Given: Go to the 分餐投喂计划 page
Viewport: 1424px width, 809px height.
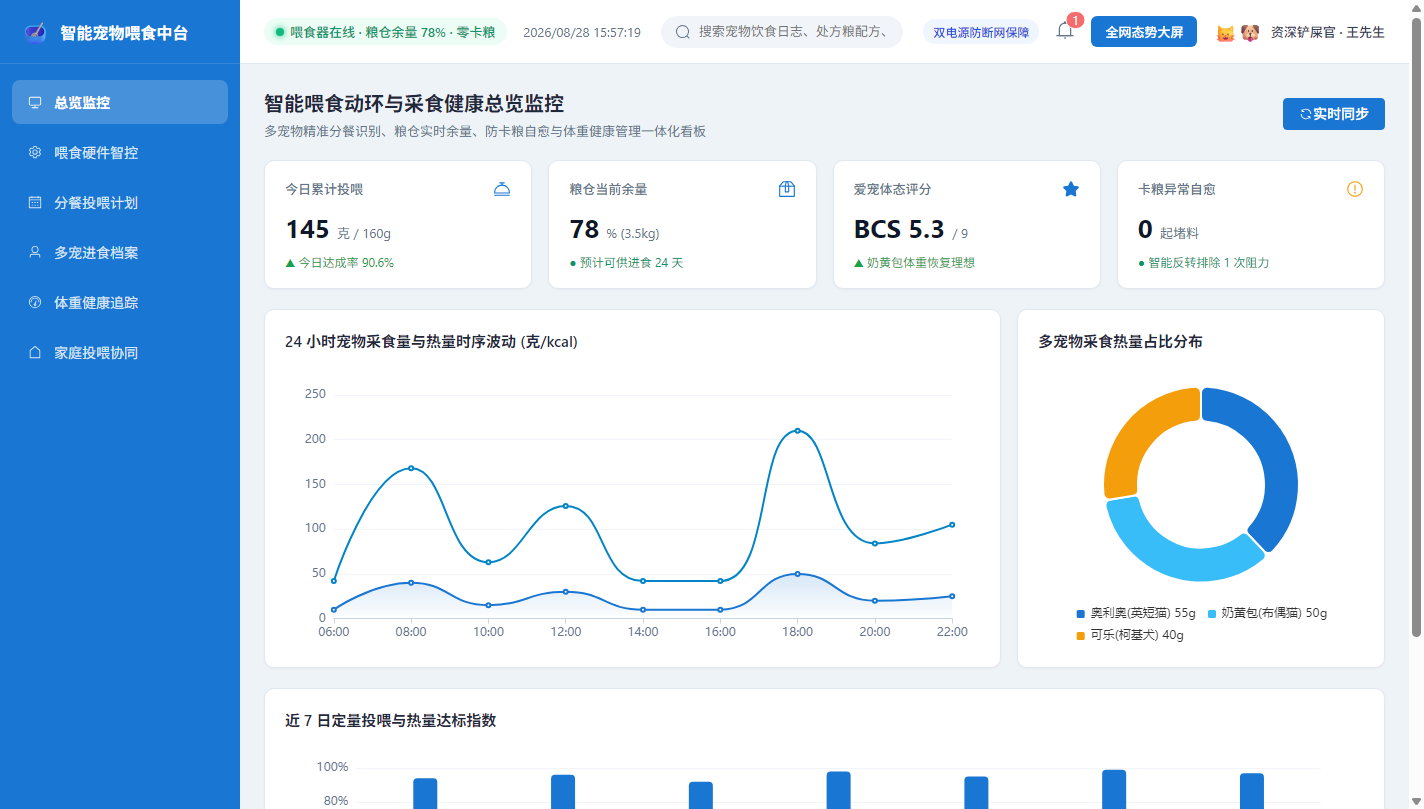Looking at the screenshot, I should point(120,202).
